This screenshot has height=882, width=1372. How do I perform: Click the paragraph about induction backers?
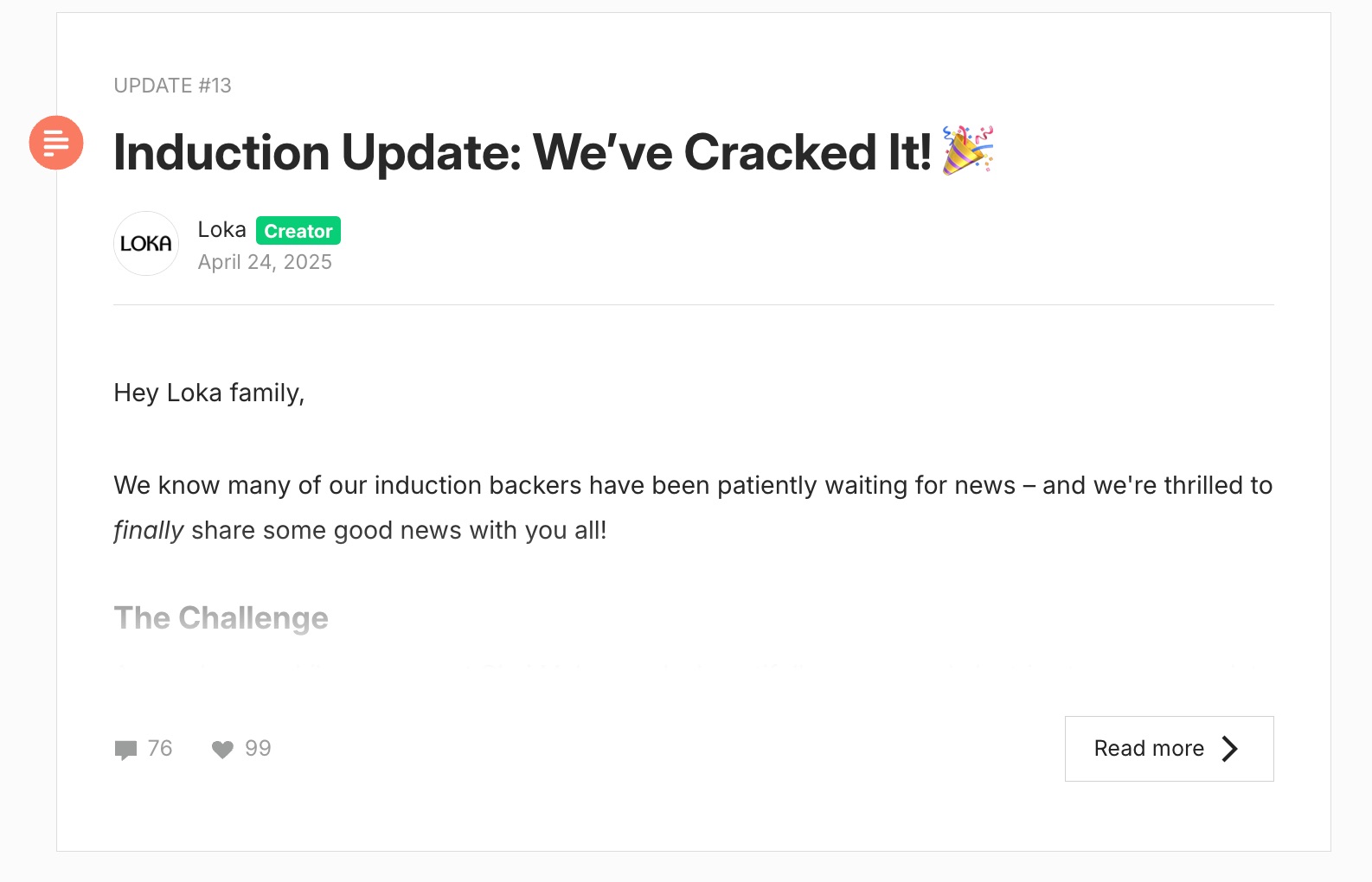point(693,508)
